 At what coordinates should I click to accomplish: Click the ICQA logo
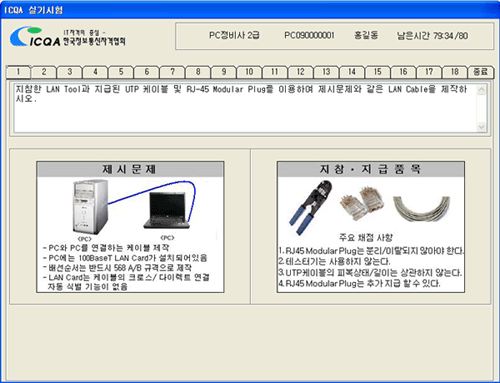(x=68, y=36)
